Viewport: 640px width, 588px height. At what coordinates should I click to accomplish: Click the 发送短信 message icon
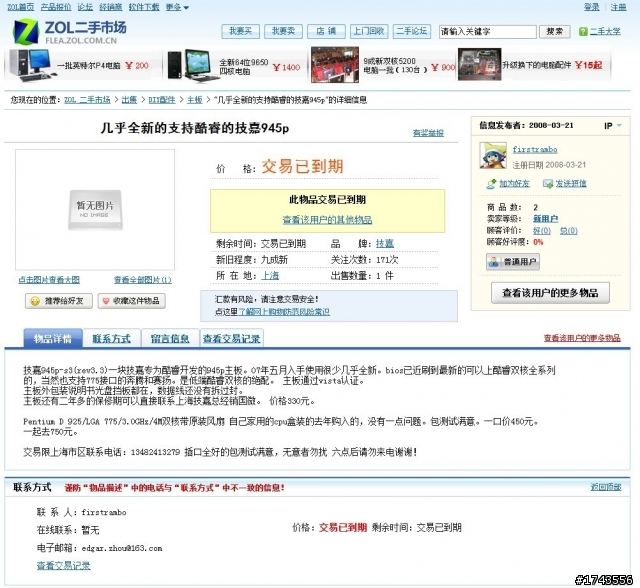click(548, 184)
